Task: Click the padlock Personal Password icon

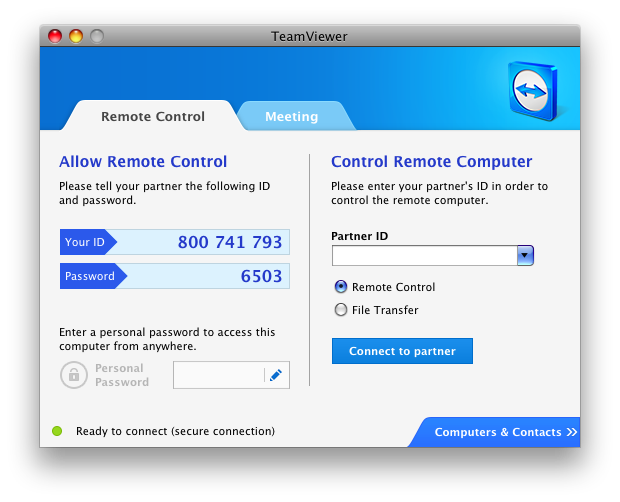Action: point(74,375)
